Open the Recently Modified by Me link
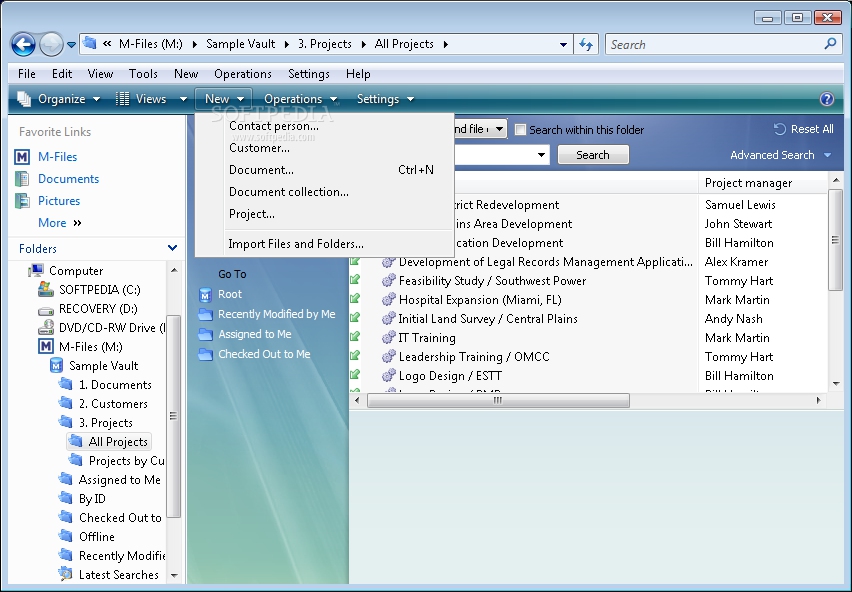Image resolution: width=852 pixels, height=592 pixels. [x=277, y=314]
